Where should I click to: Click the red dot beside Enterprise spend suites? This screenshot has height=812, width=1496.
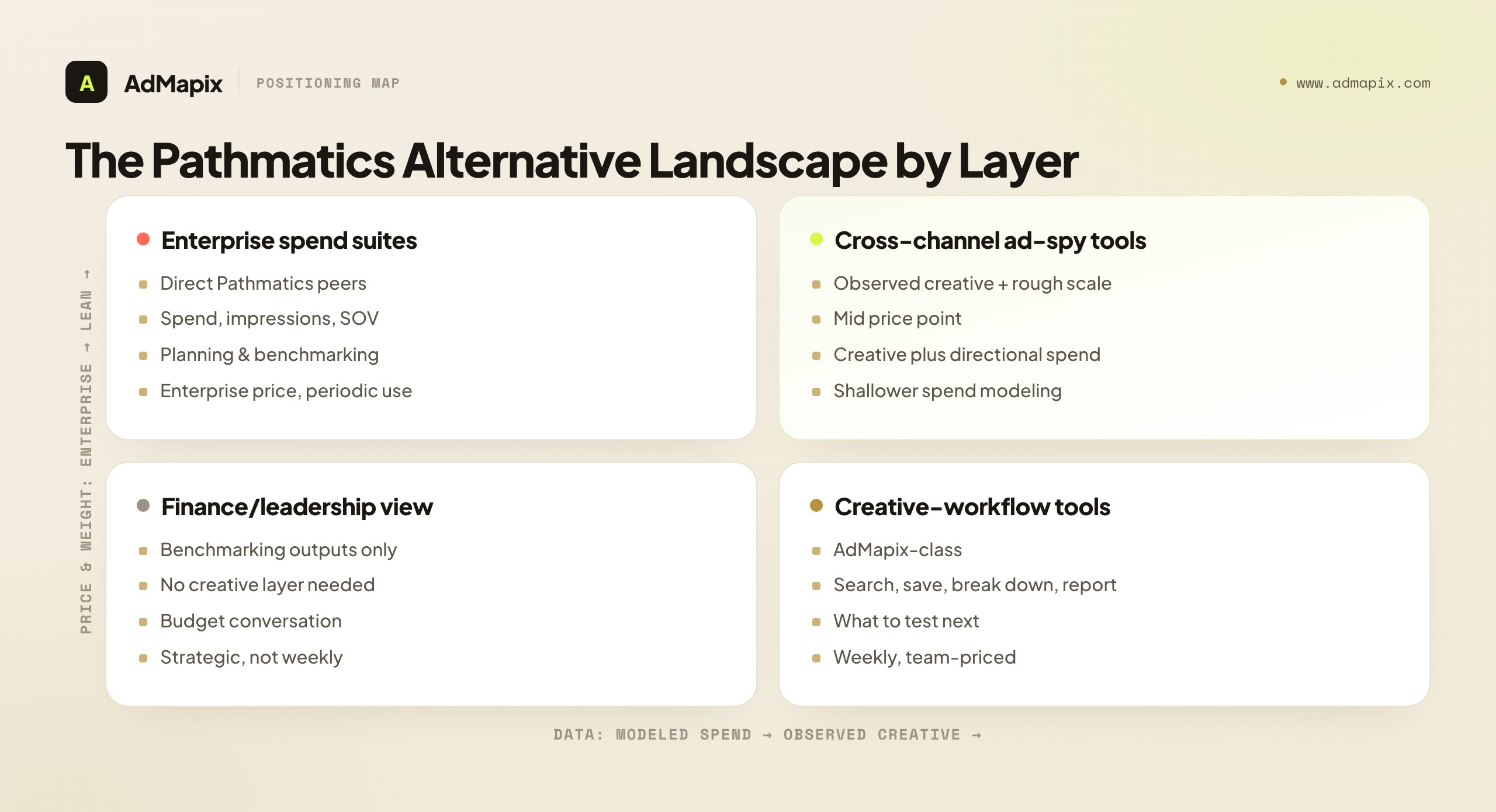143,239
